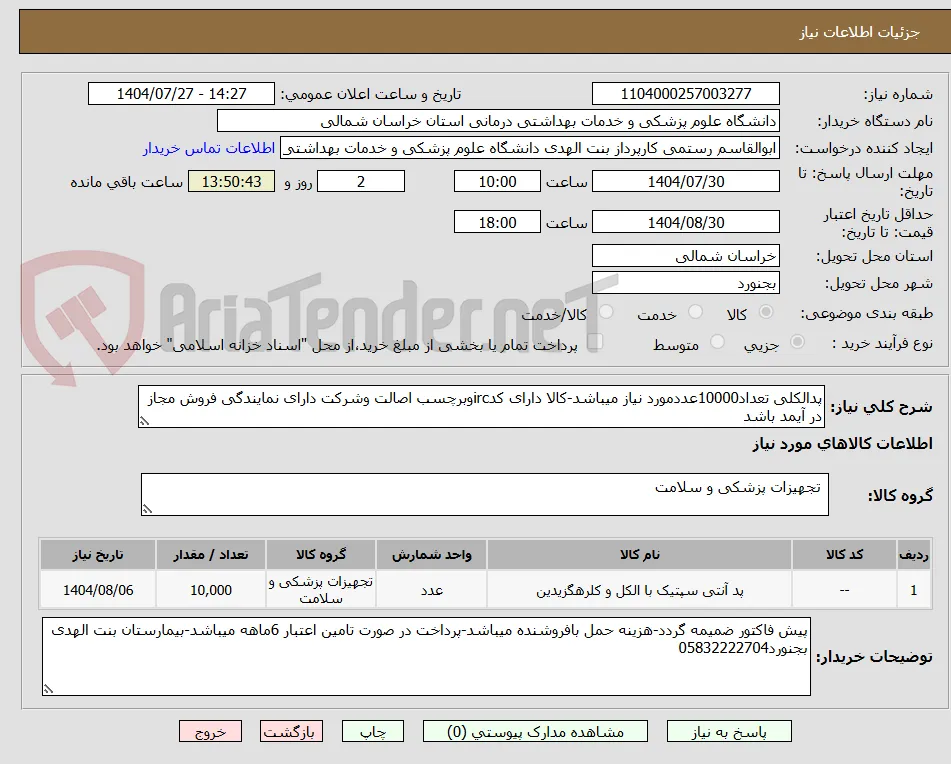Select the جزیی purchase type radio
Viewport: 951px width, 764px height.
[798, 342]
